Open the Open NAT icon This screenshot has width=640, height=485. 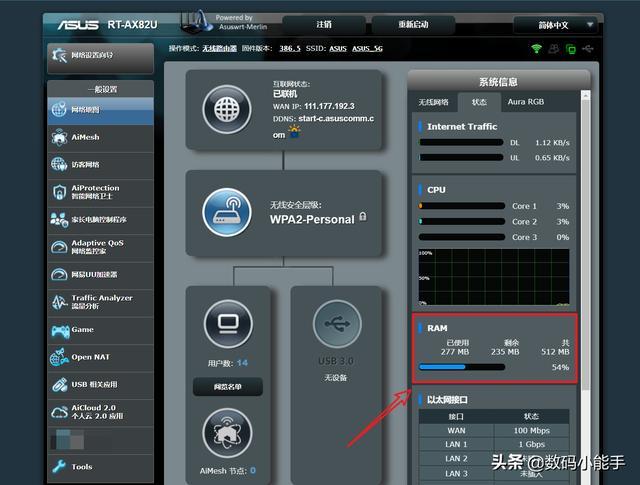59,357
